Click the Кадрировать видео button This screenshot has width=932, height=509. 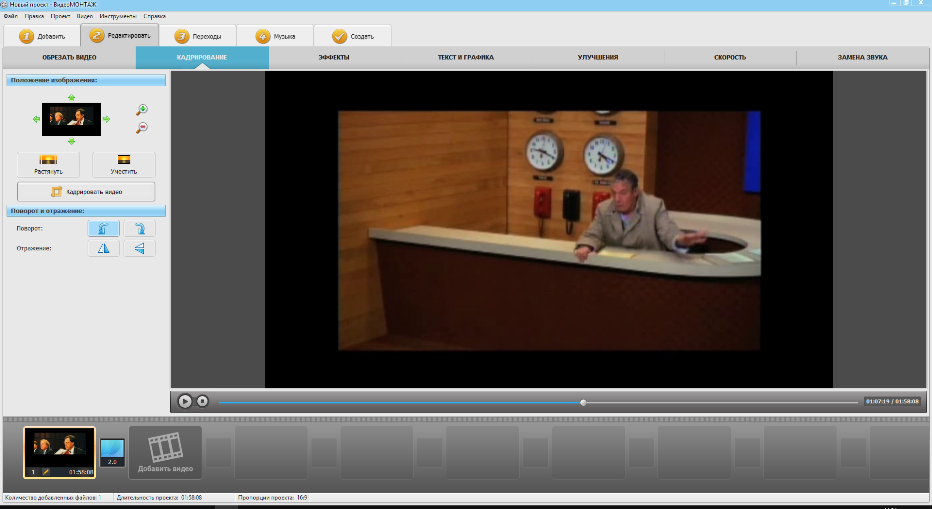pos(86,192)
